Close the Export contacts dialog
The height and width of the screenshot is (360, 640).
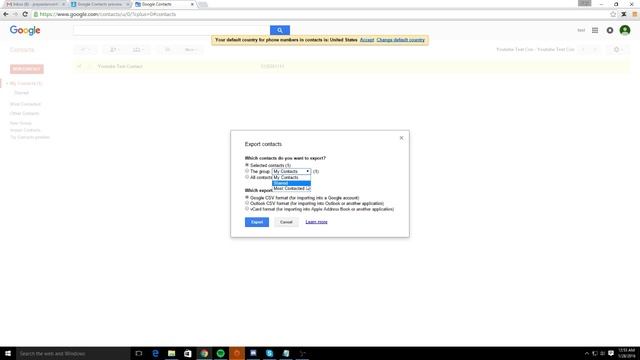(401, 138)
